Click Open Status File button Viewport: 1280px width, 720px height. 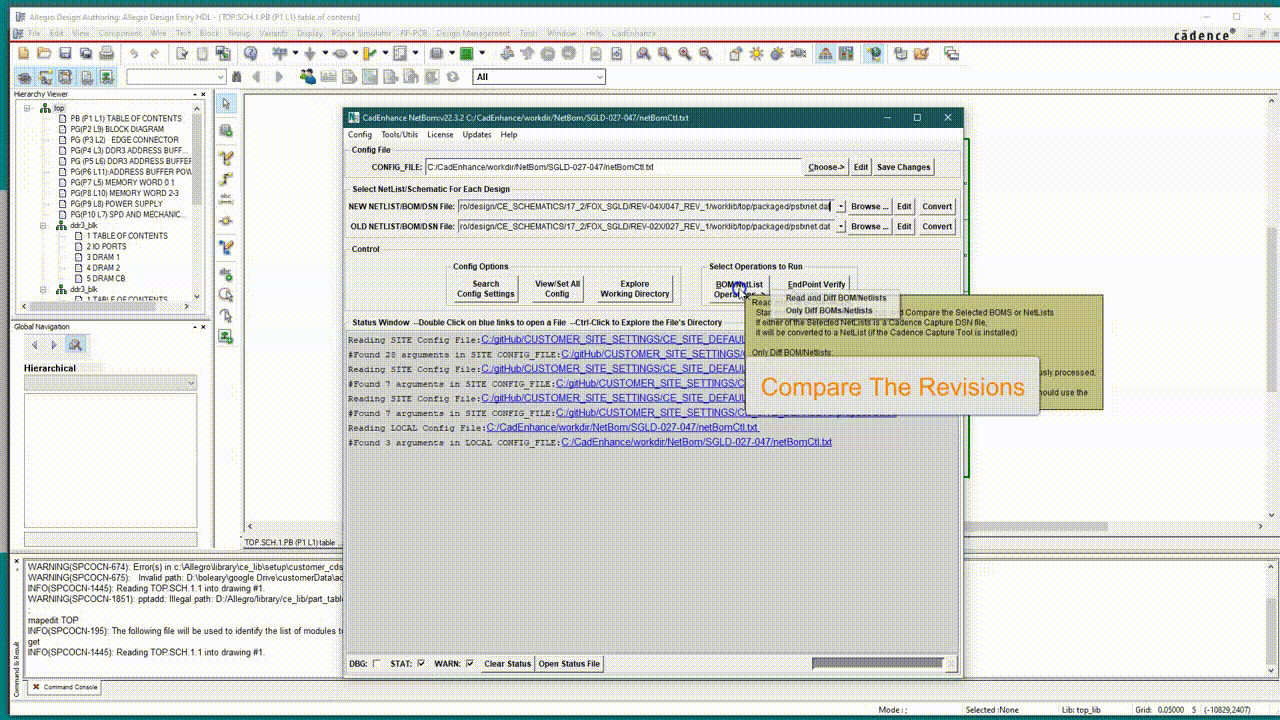(569, 663)
